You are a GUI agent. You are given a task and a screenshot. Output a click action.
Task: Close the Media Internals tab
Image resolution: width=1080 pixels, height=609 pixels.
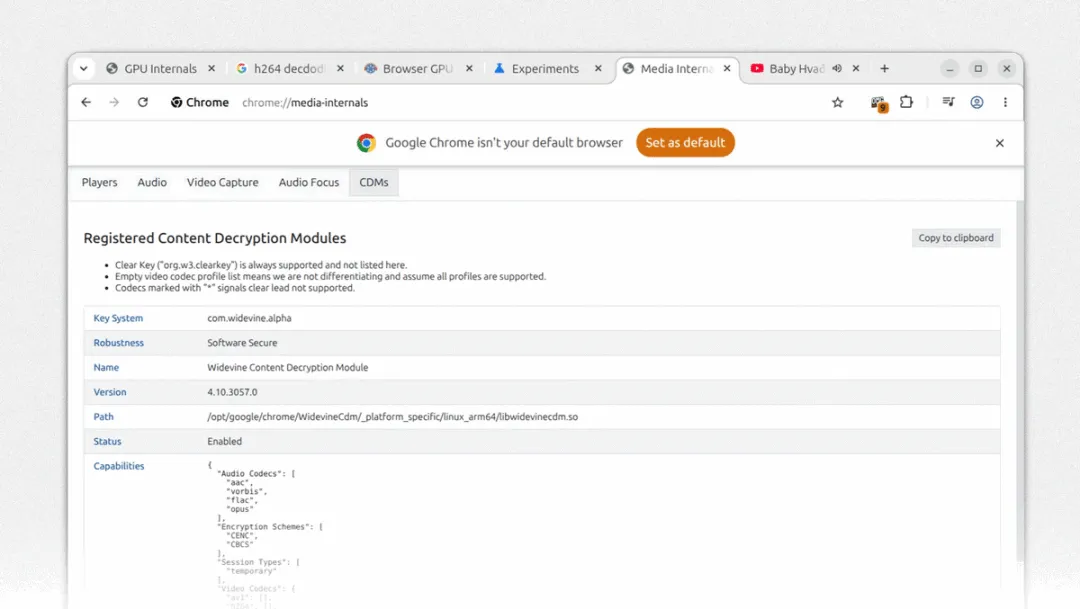727,69
